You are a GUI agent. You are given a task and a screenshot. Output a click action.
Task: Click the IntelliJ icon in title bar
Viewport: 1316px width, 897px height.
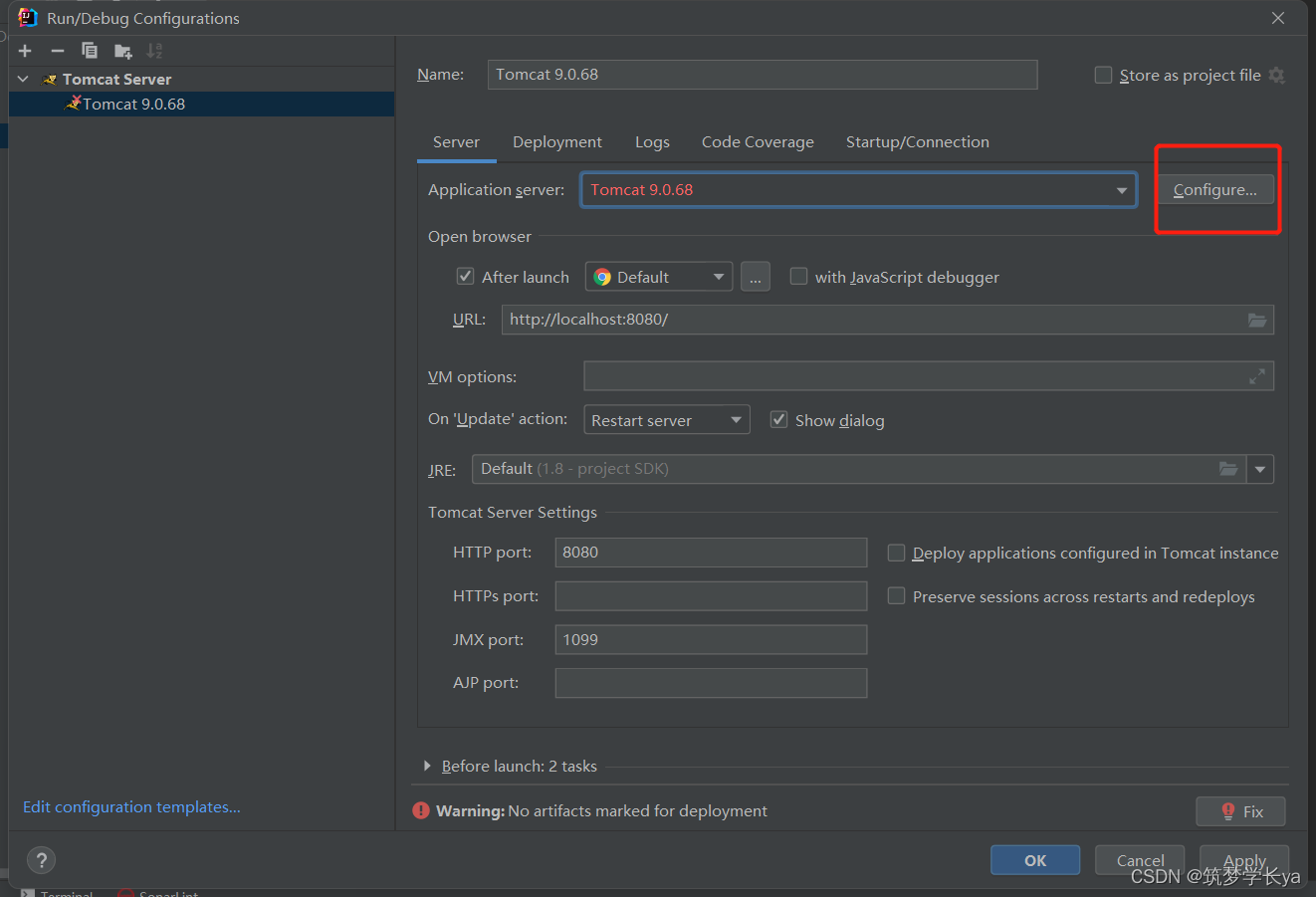coord(27,18)
